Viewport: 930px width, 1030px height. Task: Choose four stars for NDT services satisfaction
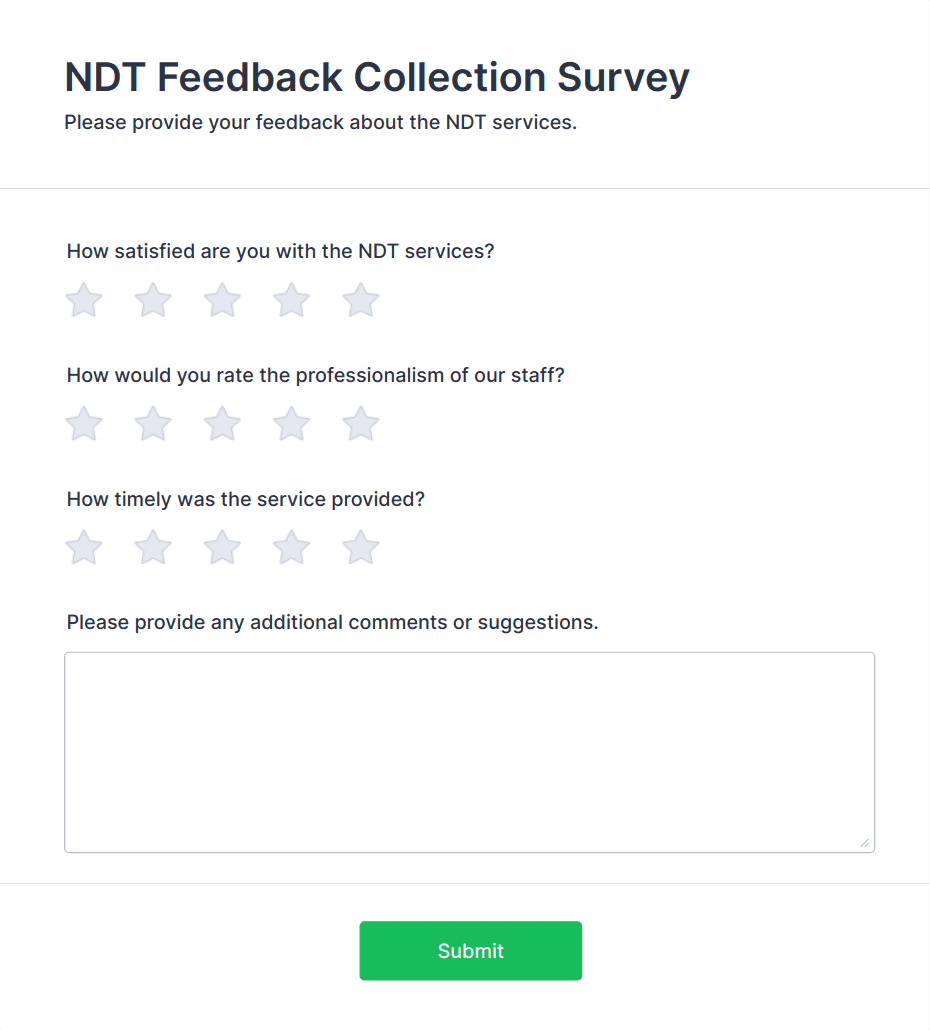pyautogui.click(x=292, y=300)
